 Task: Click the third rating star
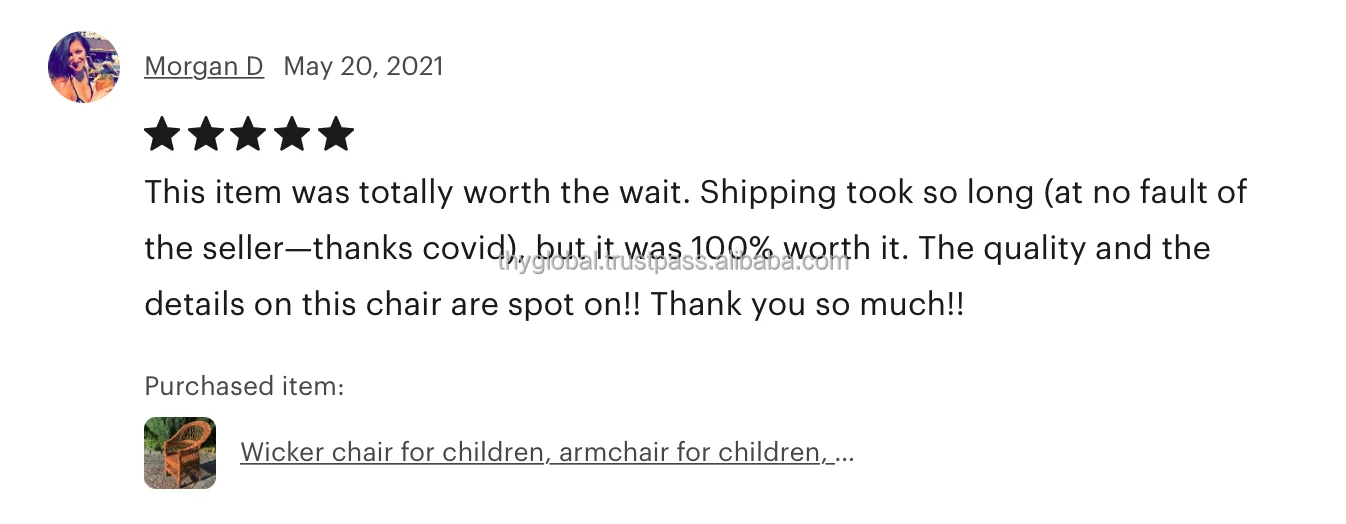click(249, 133)
